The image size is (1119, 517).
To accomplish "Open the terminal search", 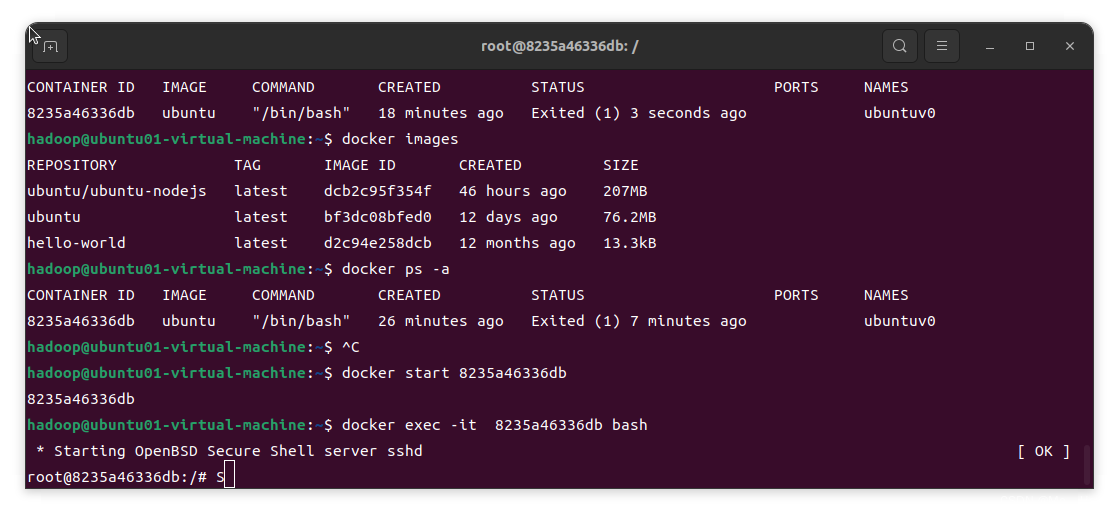I will coord(900,46).
